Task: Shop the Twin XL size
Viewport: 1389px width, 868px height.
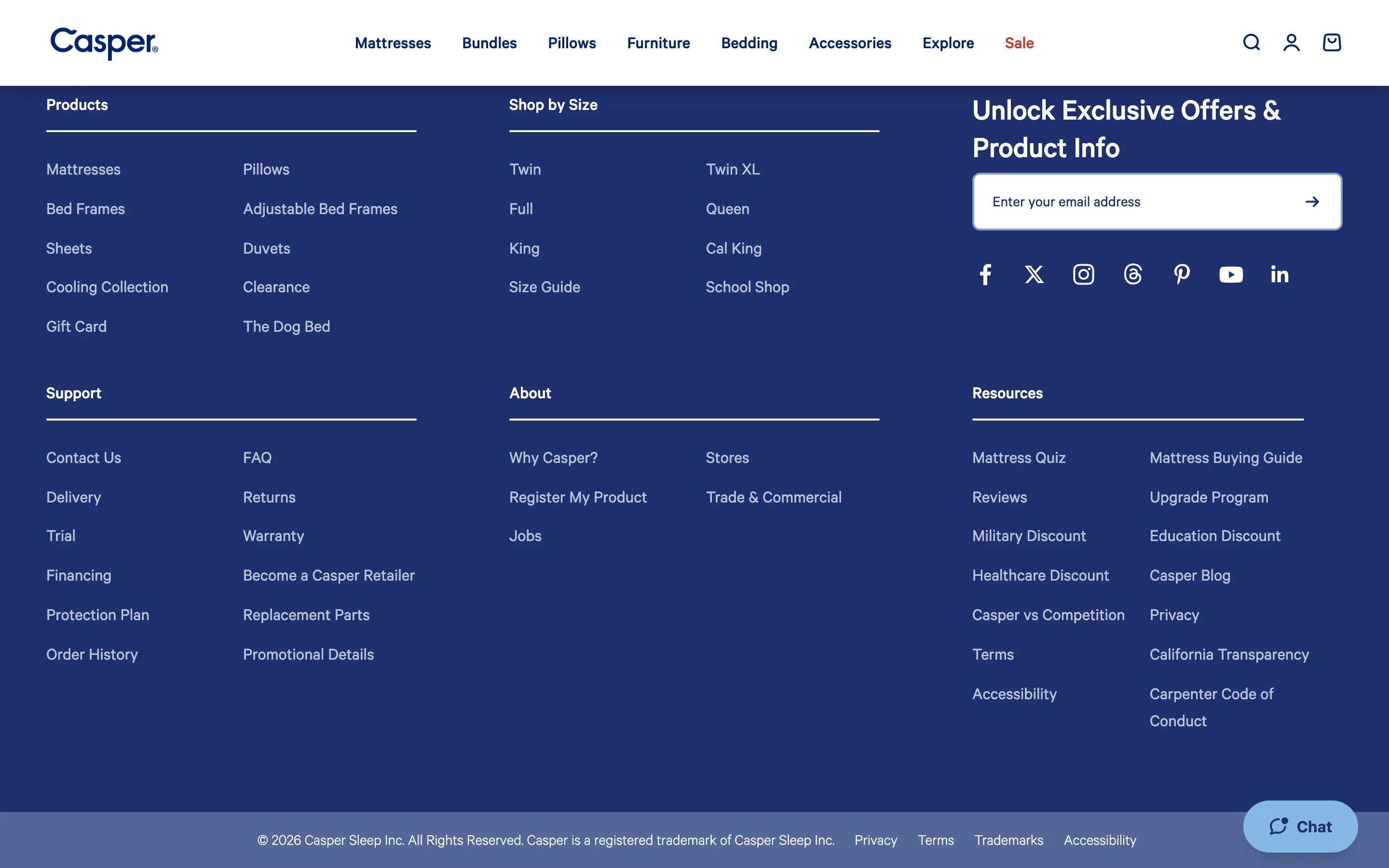Action: pos(733,169)
